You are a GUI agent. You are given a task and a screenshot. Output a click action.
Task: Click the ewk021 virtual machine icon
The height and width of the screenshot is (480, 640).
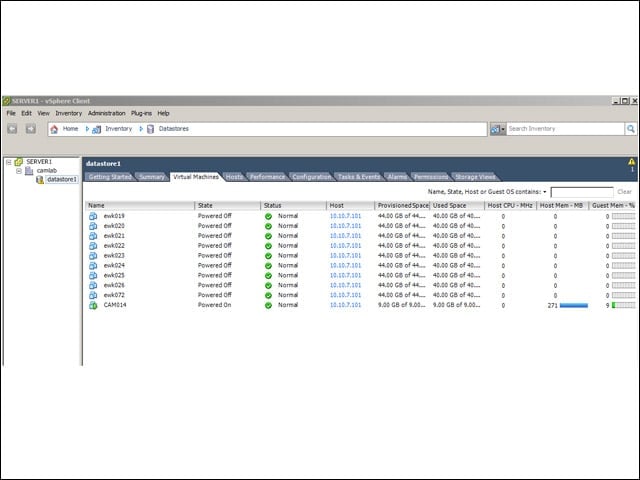pos(93,236)
